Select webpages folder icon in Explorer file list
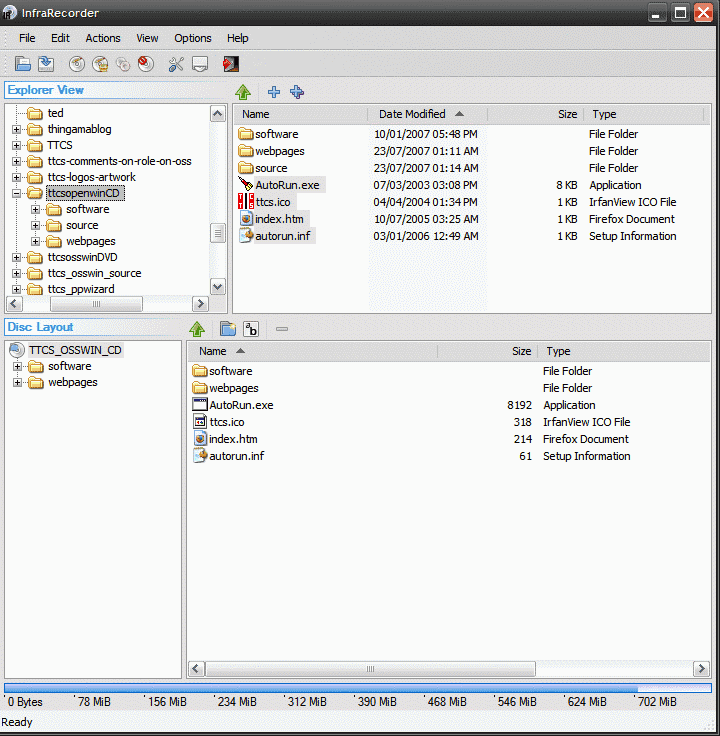The width and height of the screenshot is (720, 736). (x=245, y=151)
